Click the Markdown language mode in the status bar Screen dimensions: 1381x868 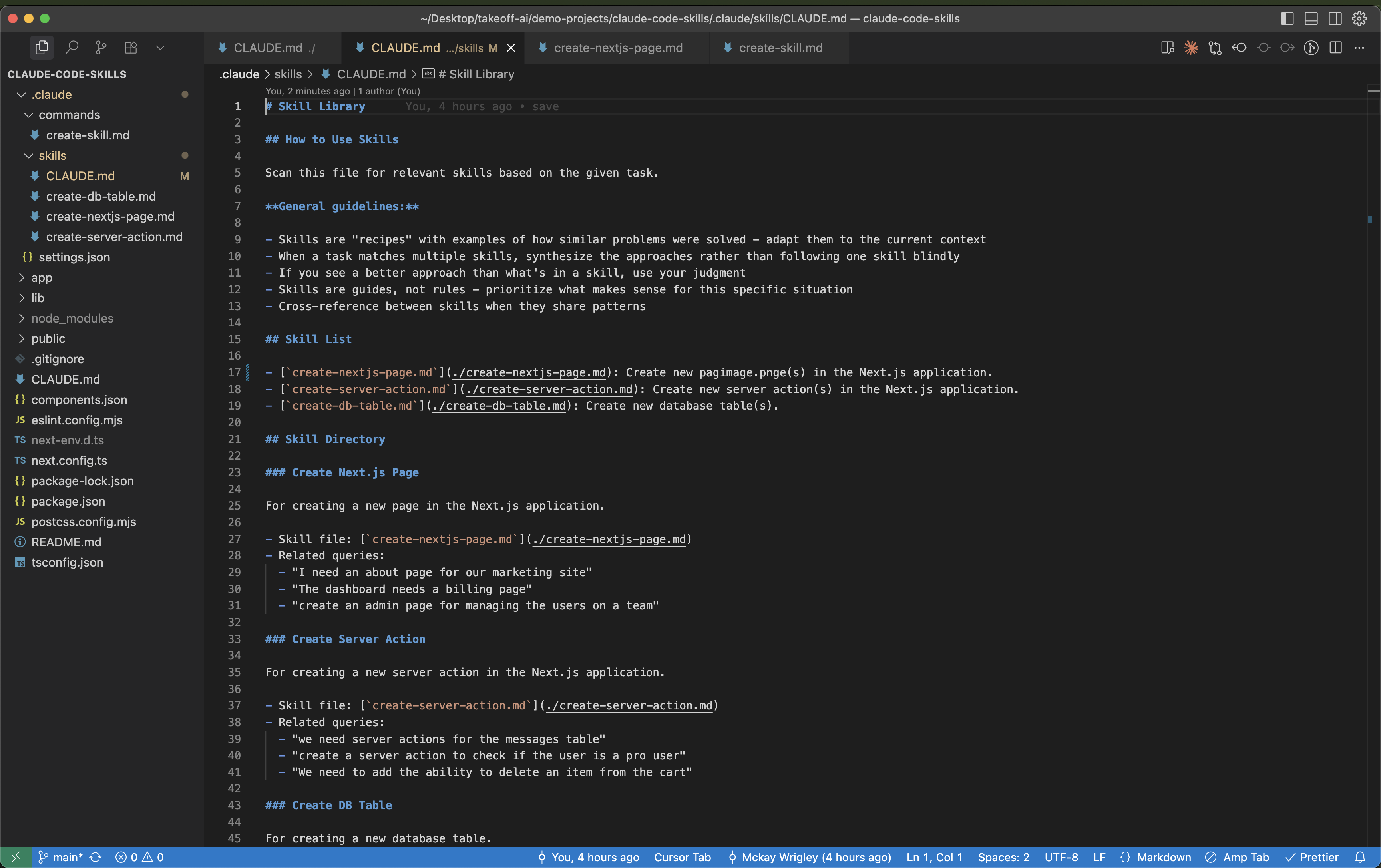pyautogui.click(x=1163, y=857)
